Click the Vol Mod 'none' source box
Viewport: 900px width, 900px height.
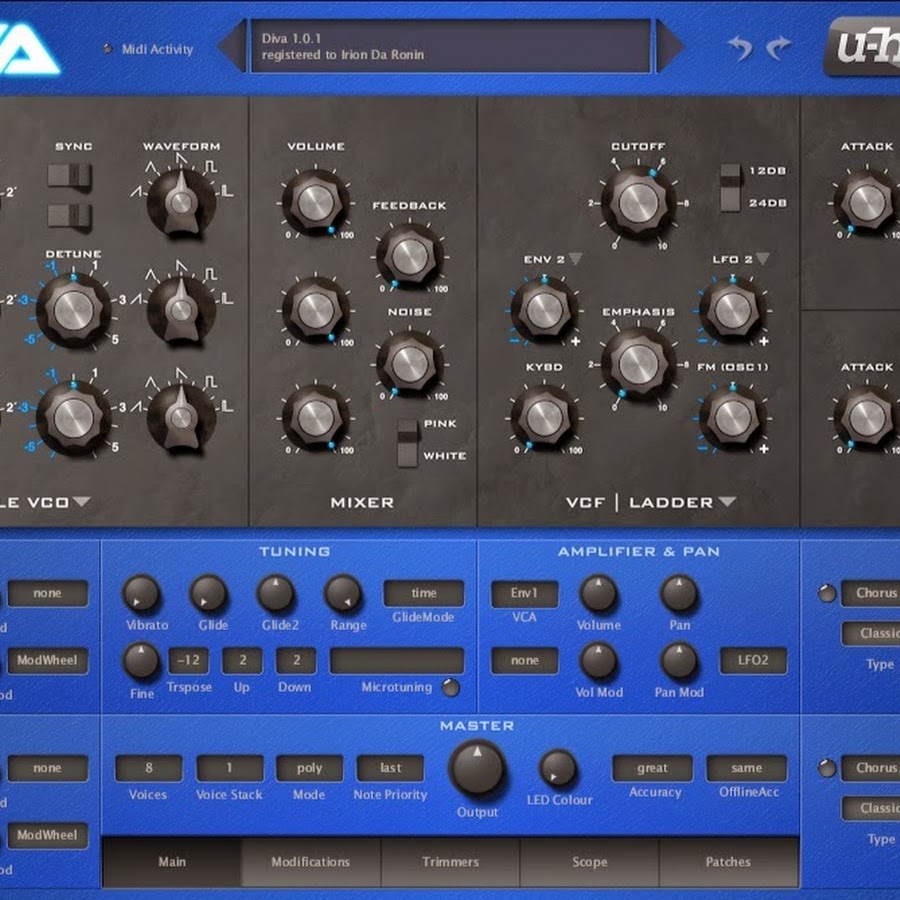524,661
